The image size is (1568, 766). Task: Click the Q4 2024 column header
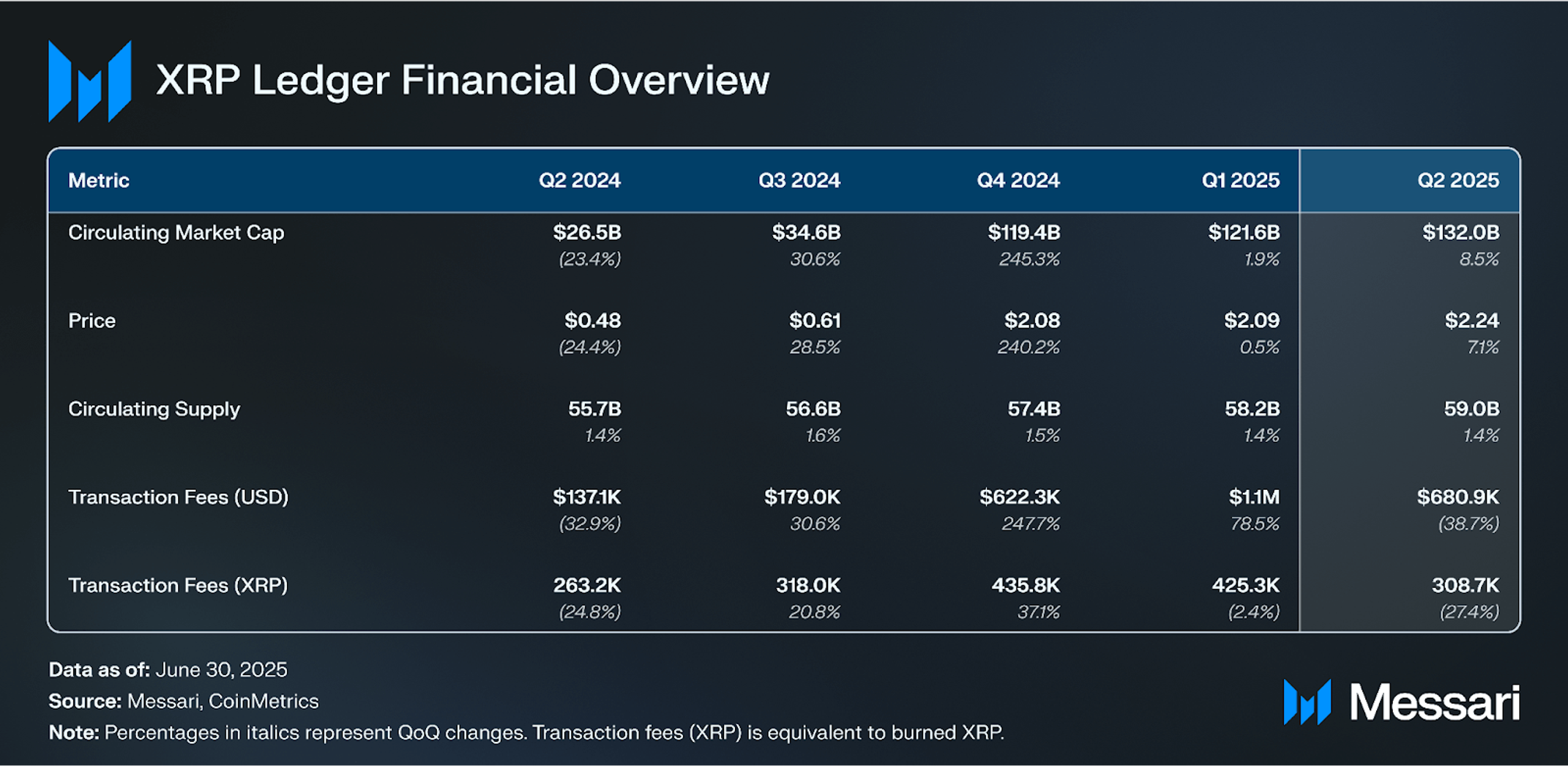point(1018,180)
